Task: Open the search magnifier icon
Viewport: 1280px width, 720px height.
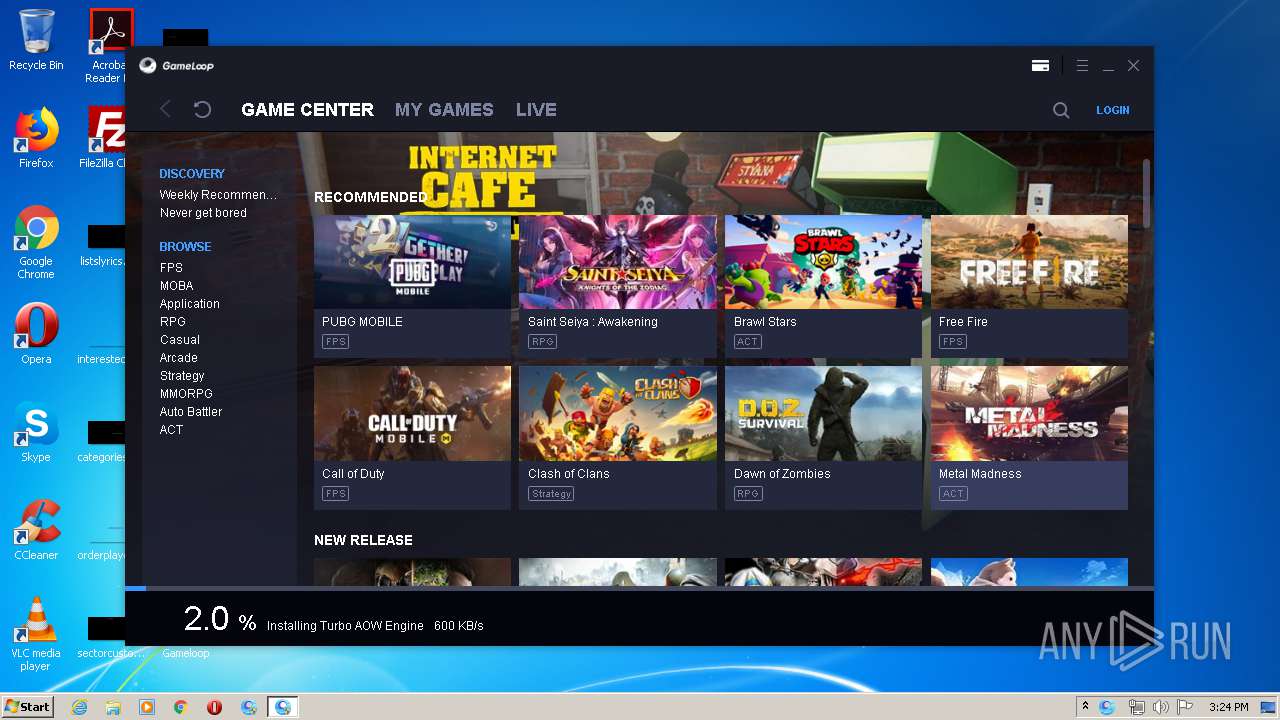Action: point(1061,110)
